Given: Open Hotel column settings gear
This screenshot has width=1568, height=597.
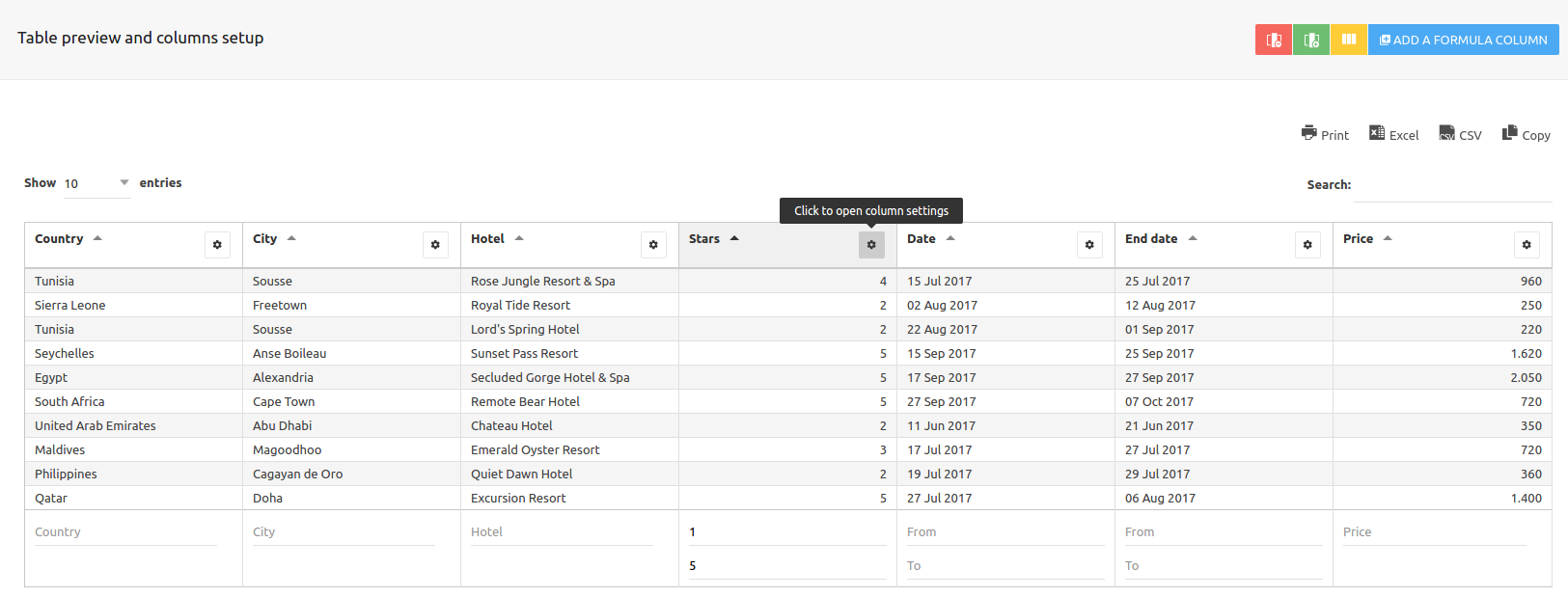Looking at the screenshot, I should point(653,245).
